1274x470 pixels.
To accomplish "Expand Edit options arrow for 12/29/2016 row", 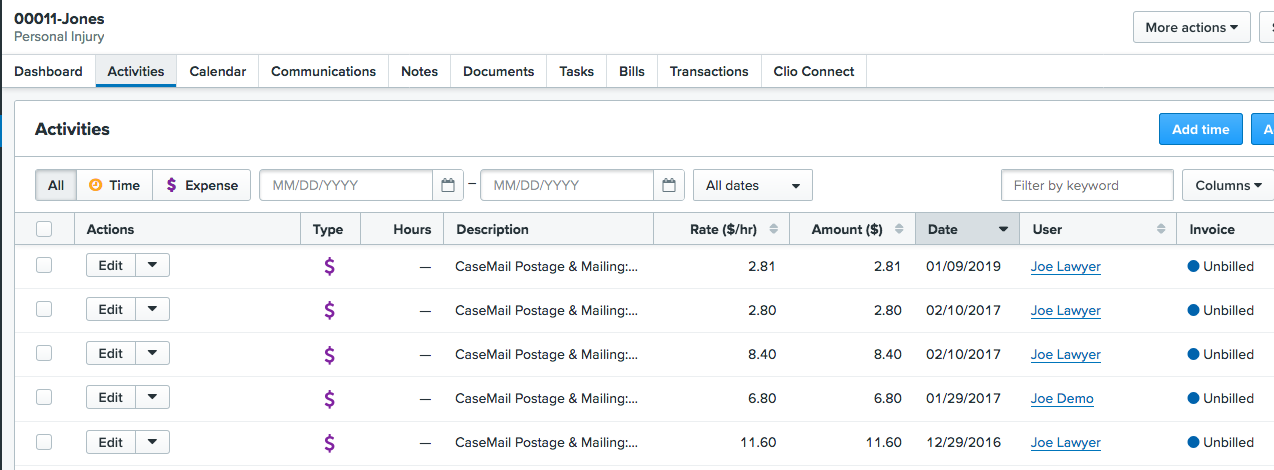I will [152, 441].
